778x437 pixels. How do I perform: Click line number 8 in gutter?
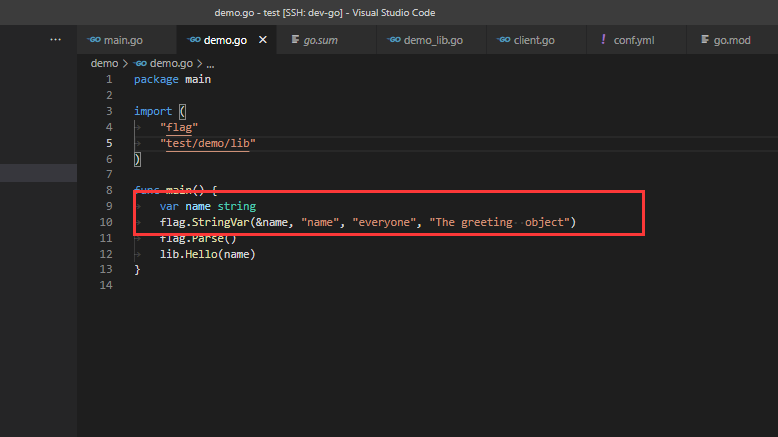click(109, 190)
